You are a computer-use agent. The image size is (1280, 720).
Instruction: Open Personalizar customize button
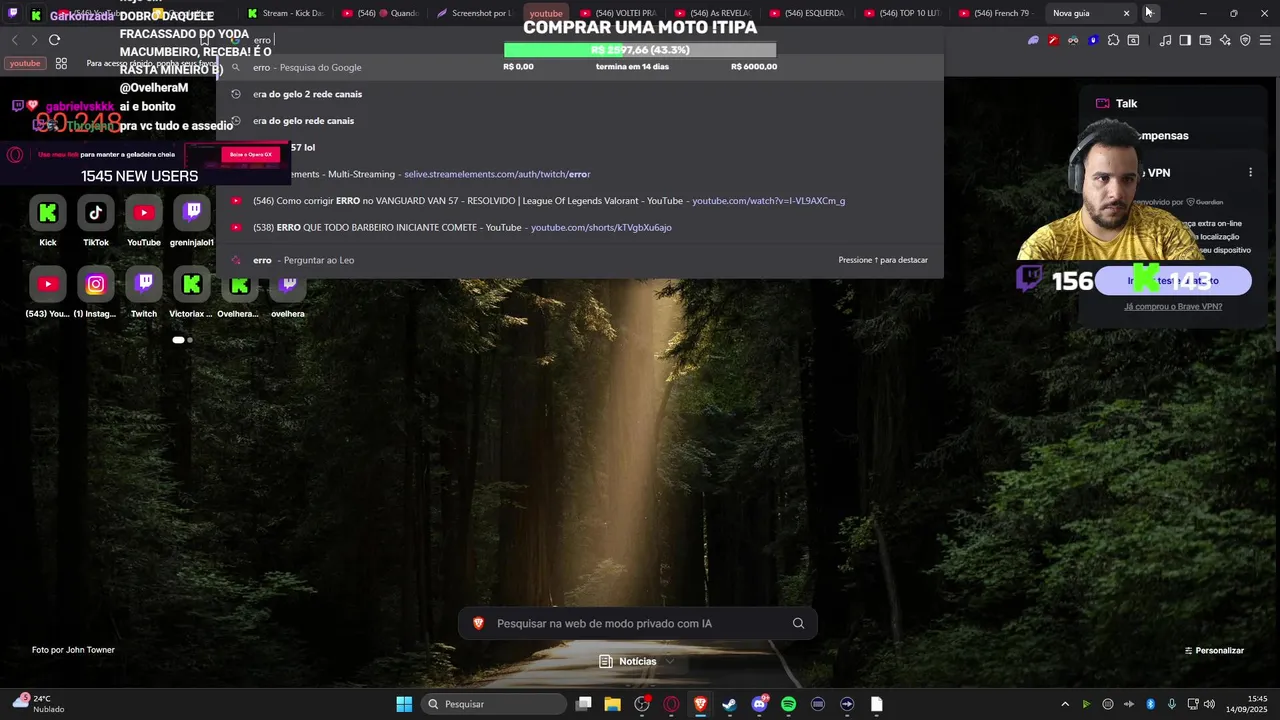(1214, 650)
